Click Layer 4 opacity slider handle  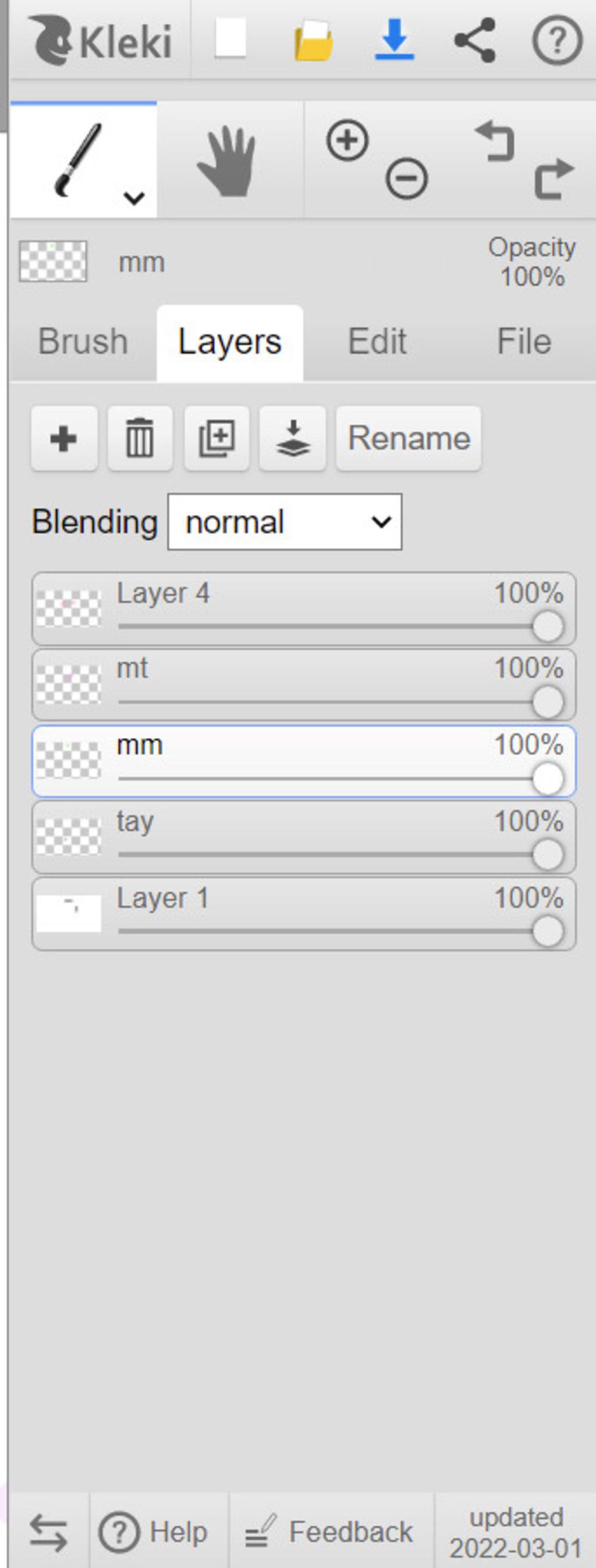tap(548, 627)
